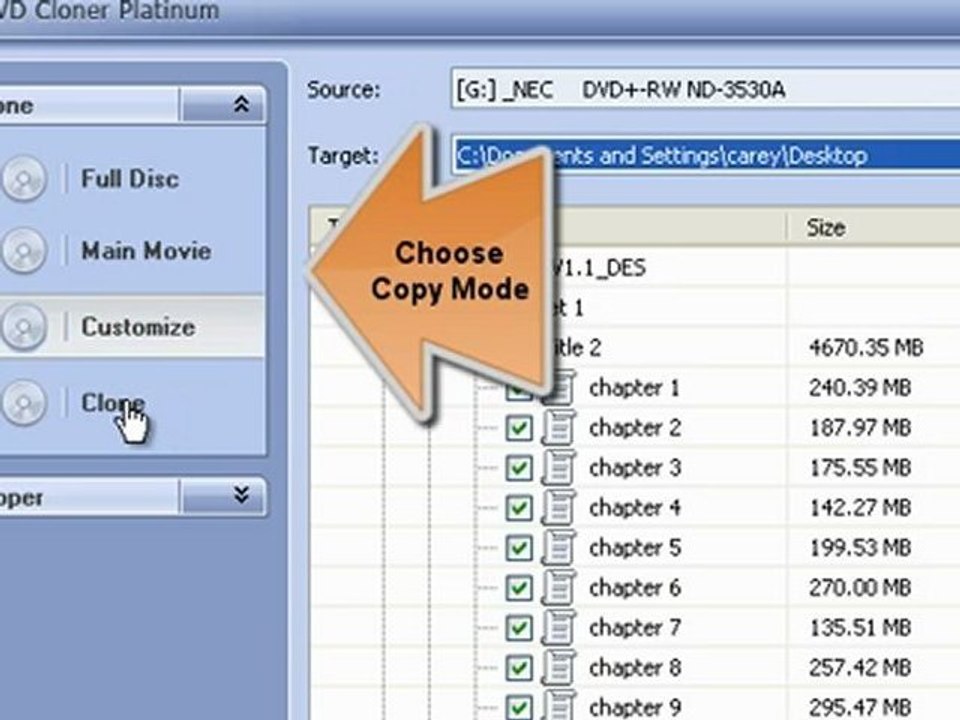This screenshot has height=720, width=960.
Task: Uncheck the chapter 2 checkbox
Action: pyautogui.click(x=519, y=428)
